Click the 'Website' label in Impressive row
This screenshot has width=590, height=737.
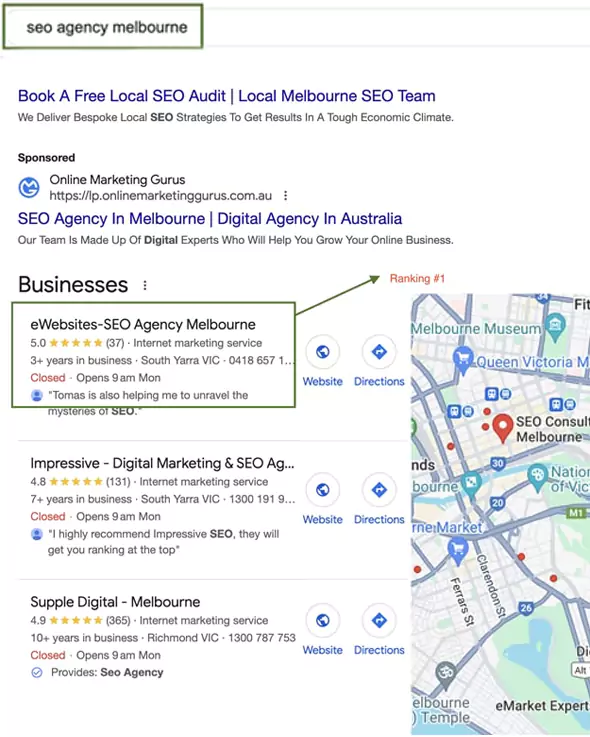point(323,519)
